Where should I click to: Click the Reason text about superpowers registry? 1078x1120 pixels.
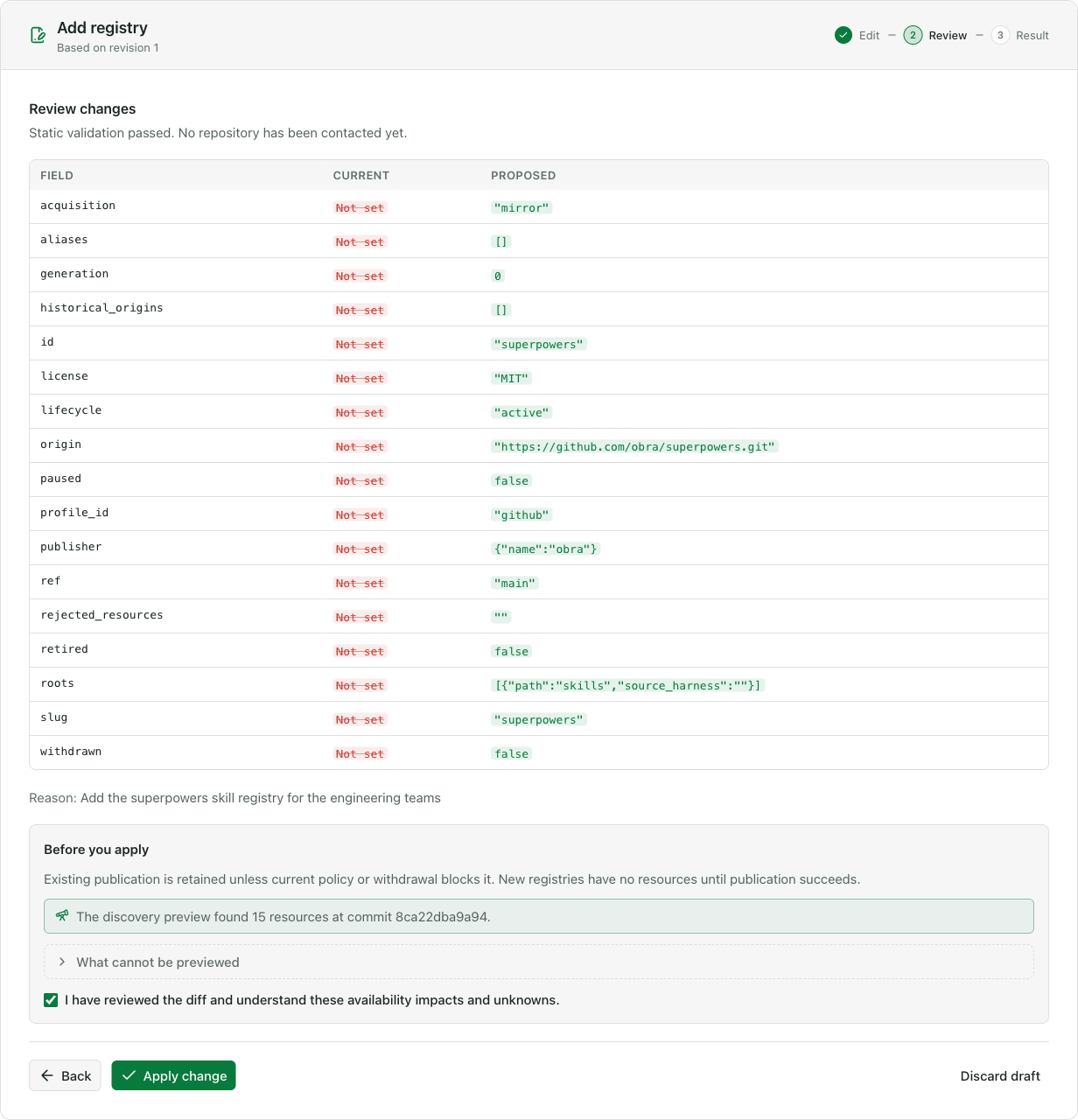click(x=234, y=798)
